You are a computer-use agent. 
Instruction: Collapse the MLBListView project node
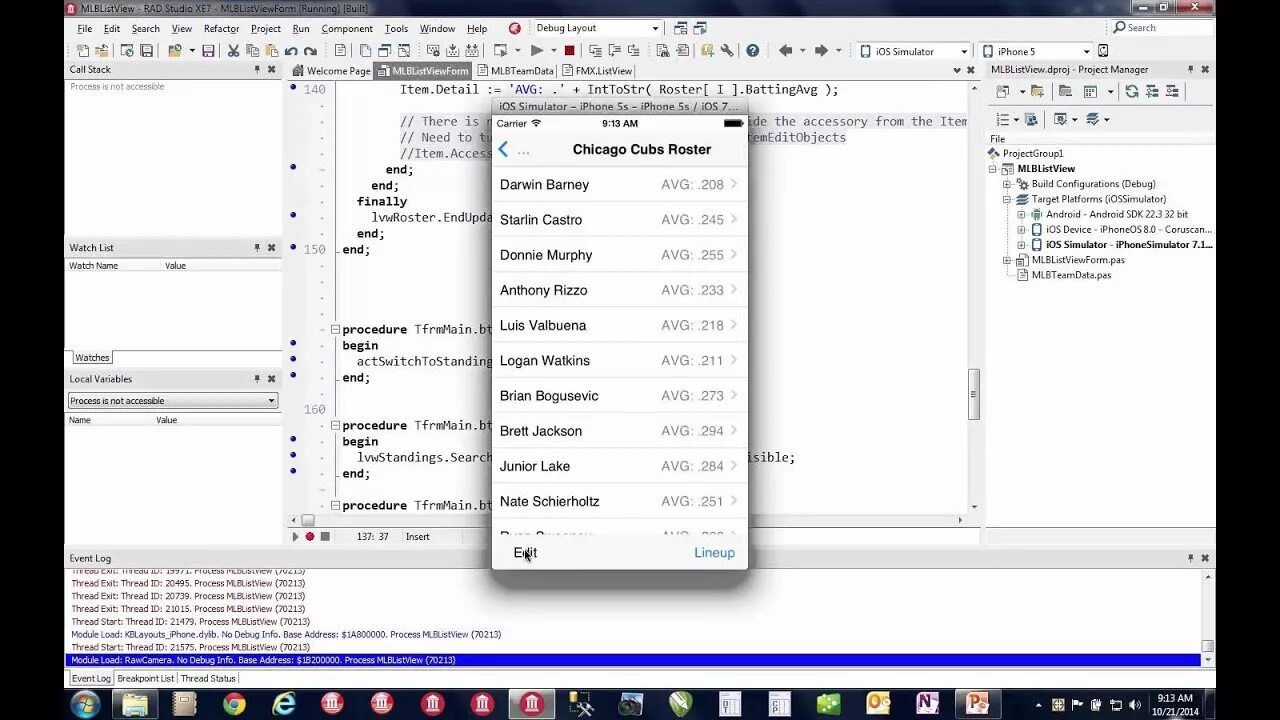click(993, 169)
